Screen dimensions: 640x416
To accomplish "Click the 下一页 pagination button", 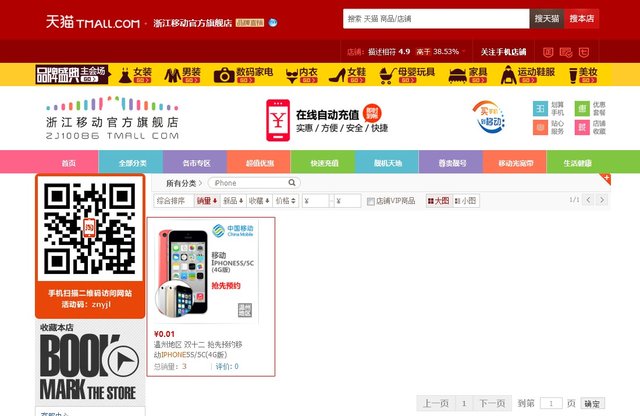I will coord(492,403).
